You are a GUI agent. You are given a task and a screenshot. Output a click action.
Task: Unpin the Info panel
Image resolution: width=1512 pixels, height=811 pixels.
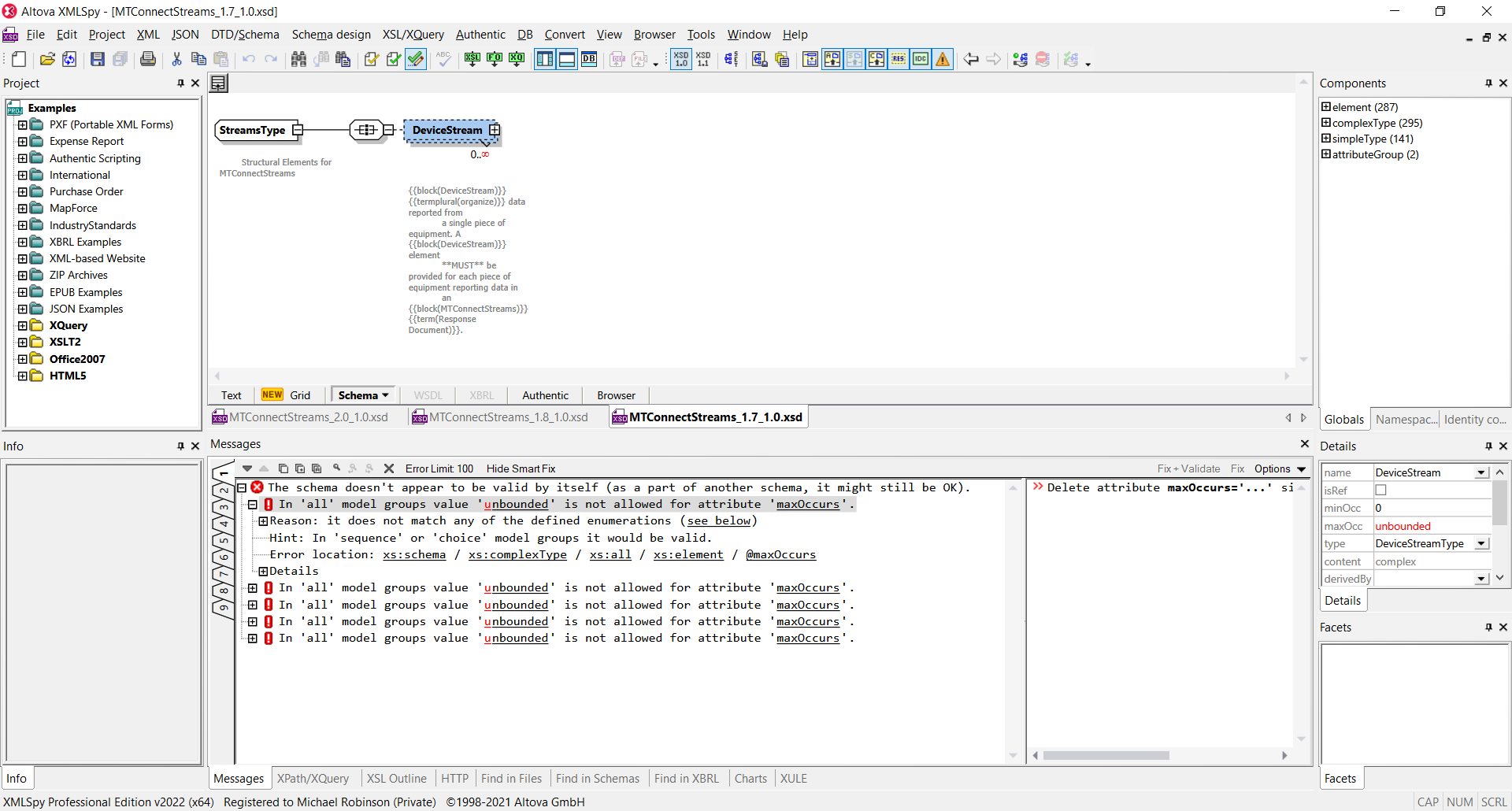180,446
